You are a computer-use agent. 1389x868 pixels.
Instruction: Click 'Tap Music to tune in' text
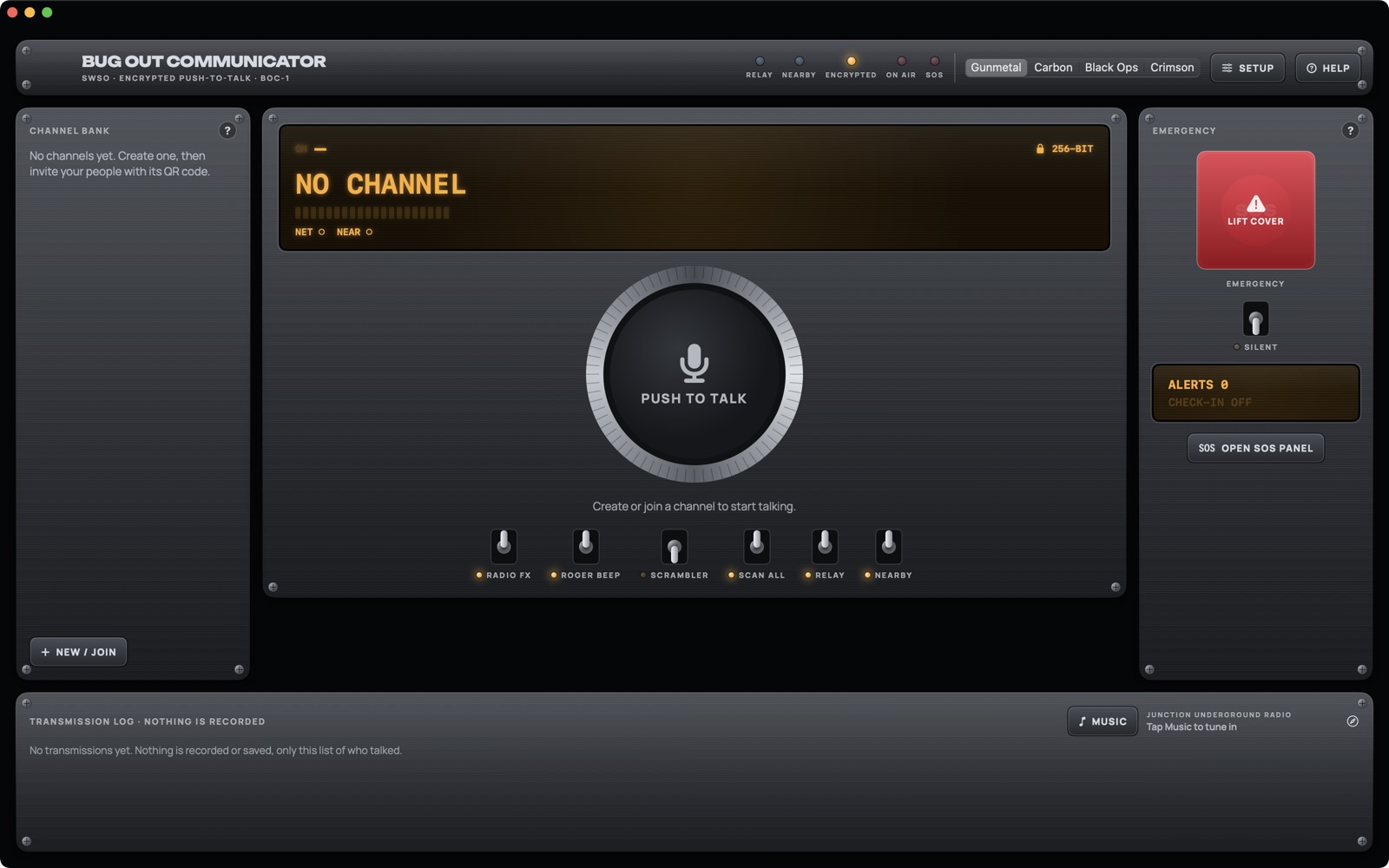coord(1191,727)
